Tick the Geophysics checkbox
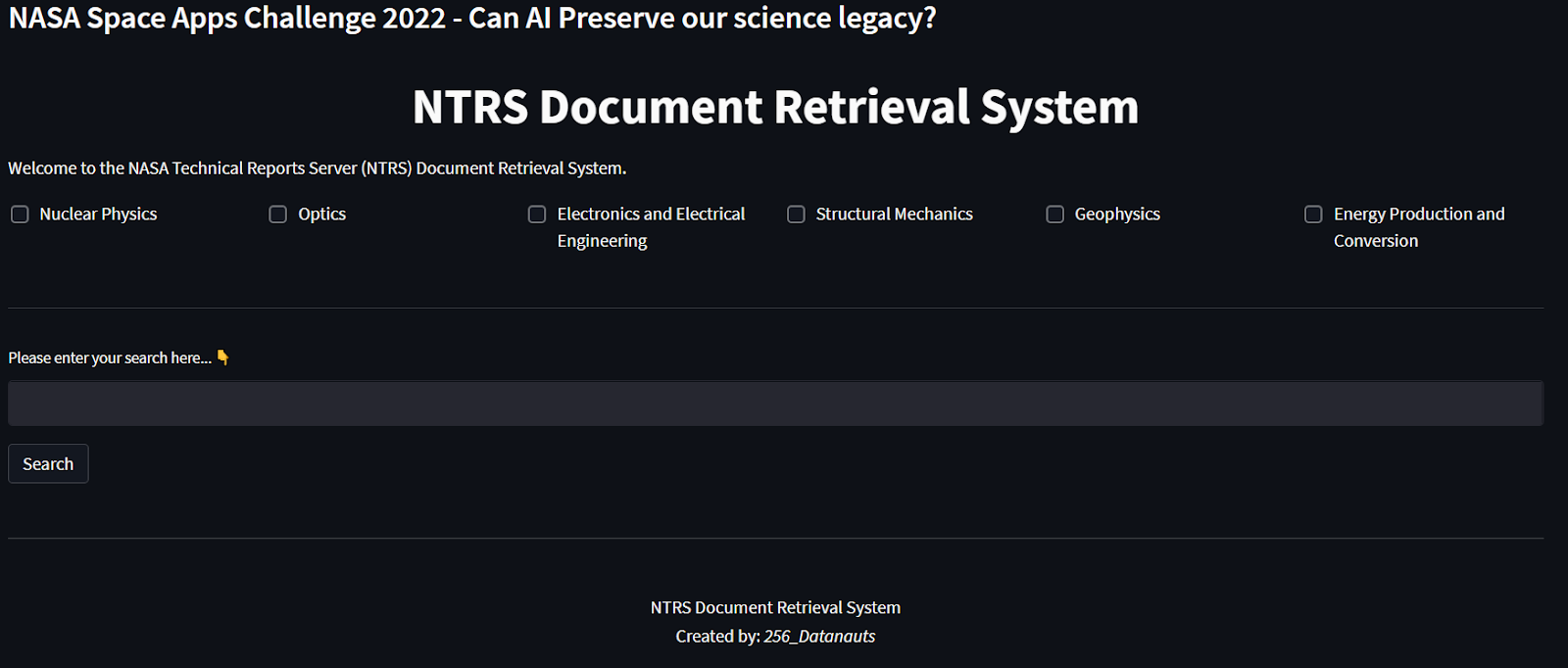 point(1054,215)
